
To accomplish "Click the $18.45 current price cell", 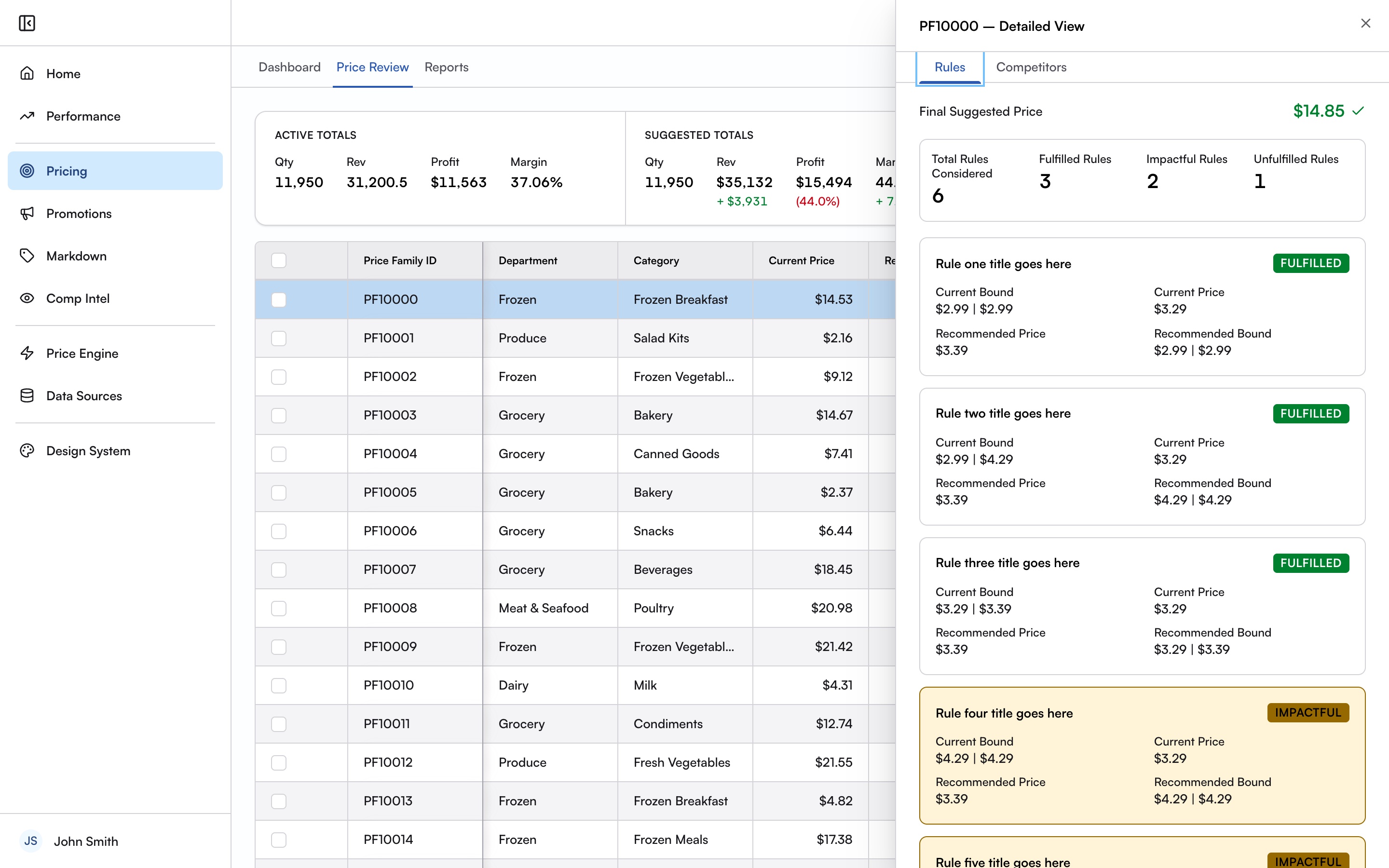I will pyautogui.click(x=810, y=570).
